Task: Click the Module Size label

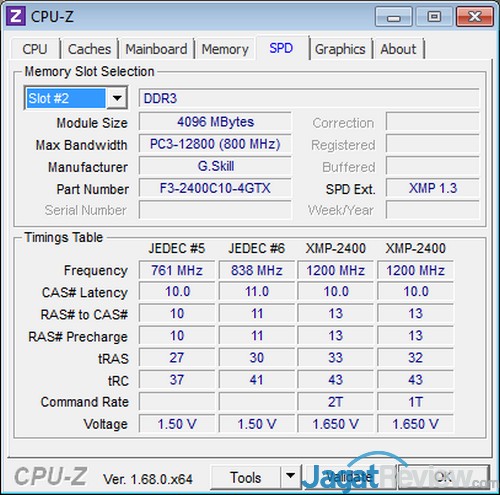Action: click(92, 123)
